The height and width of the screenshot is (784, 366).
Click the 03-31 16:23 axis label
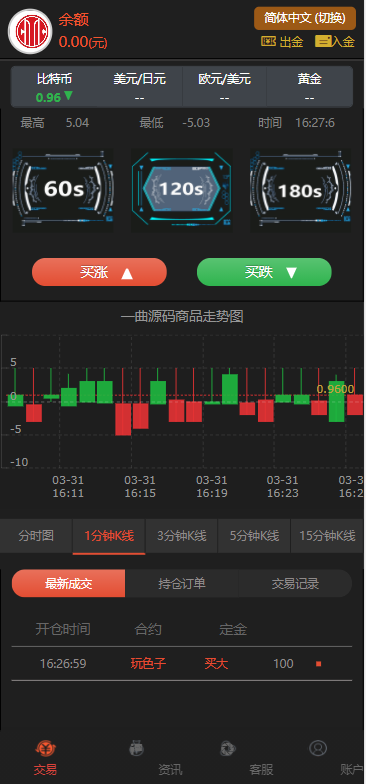tap(282, 487)
